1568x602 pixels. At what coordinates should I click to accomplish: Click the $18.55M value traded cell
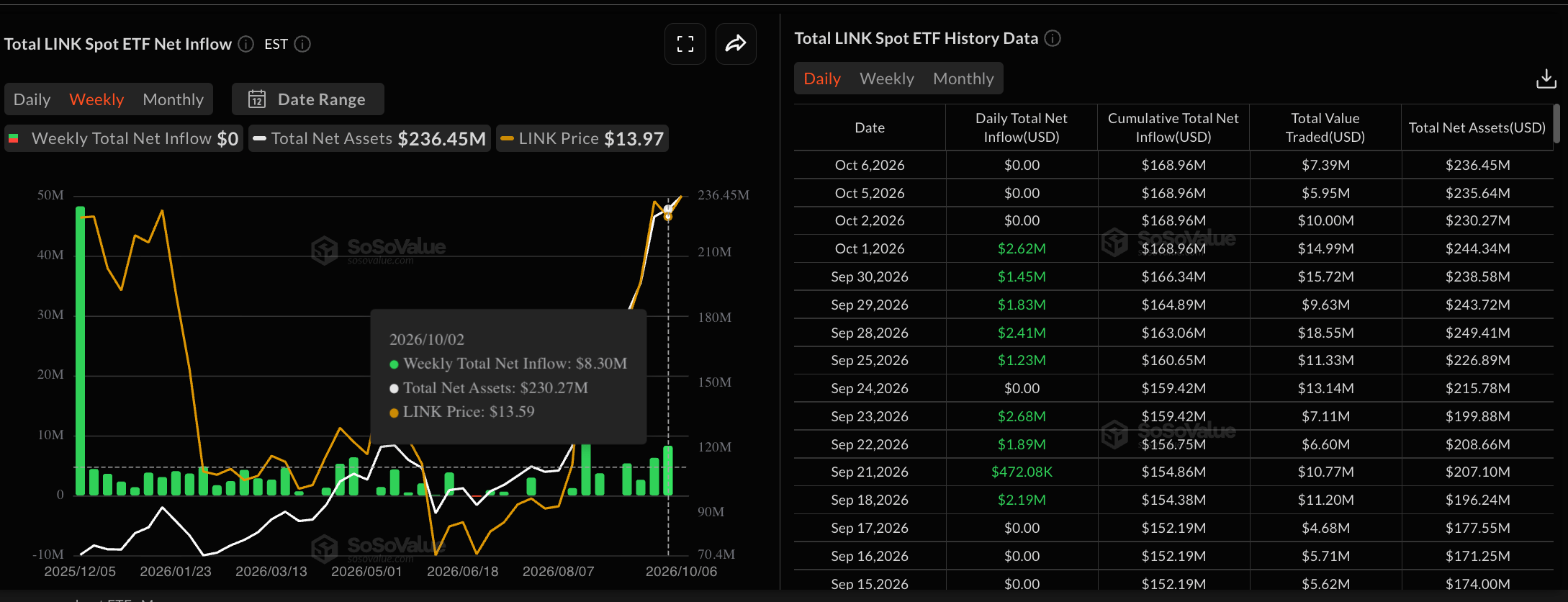click(x=1325, y=333)
